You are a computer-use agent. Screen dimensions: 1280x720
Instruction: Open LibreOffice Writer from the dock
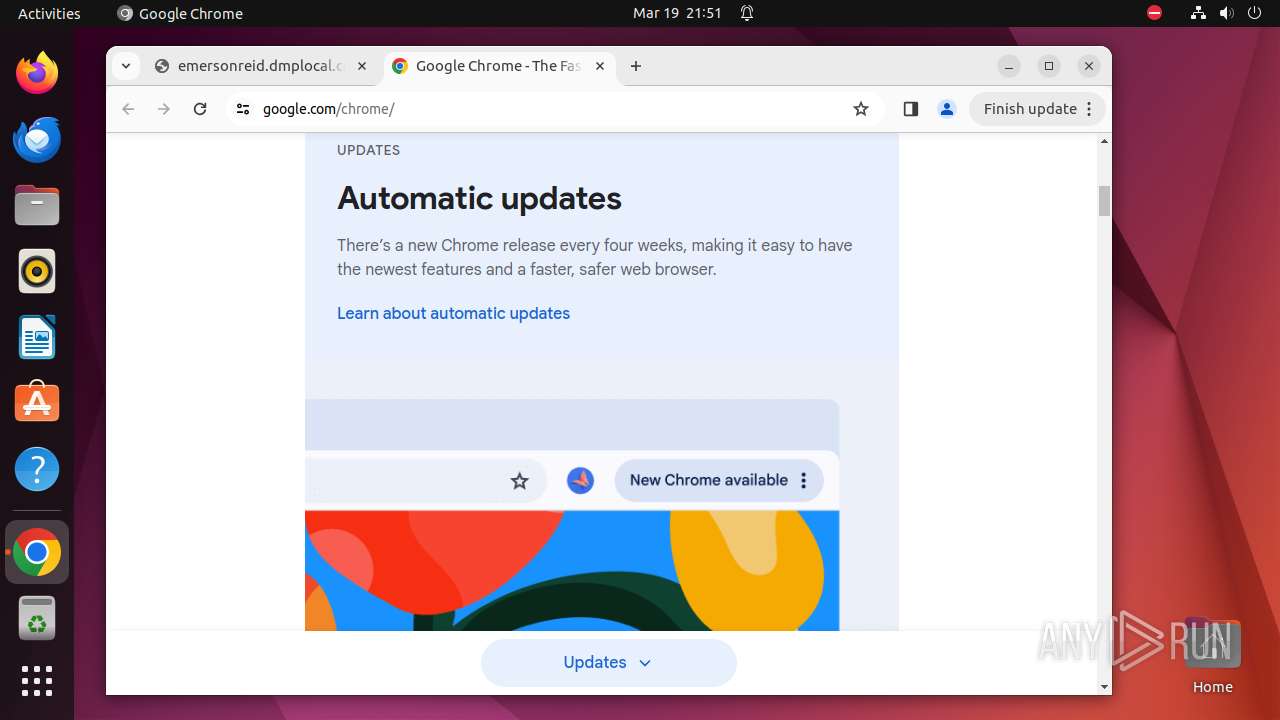coord(37,337)
